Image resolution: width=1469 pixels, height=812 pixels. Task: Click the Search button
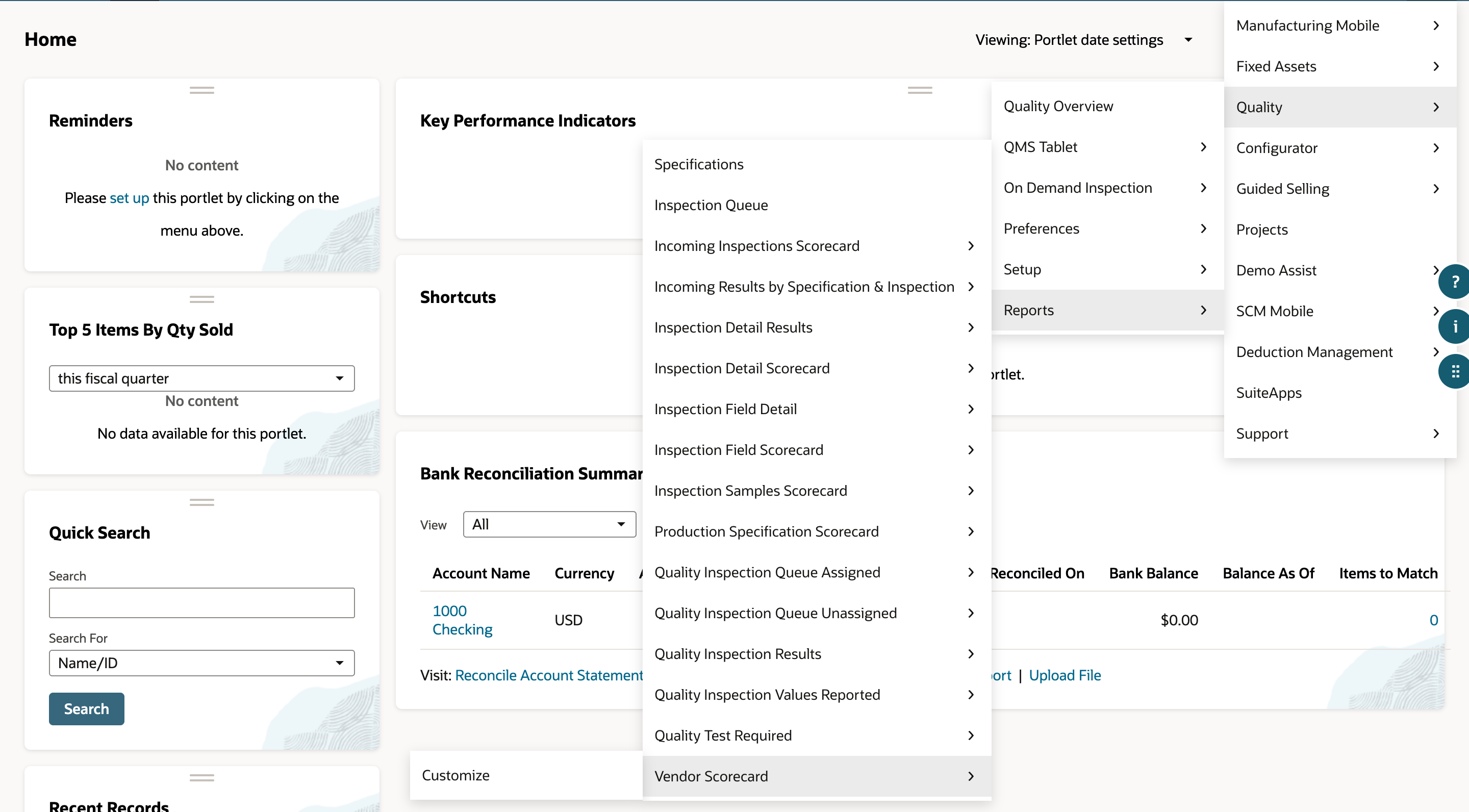[x=87, y=709]
